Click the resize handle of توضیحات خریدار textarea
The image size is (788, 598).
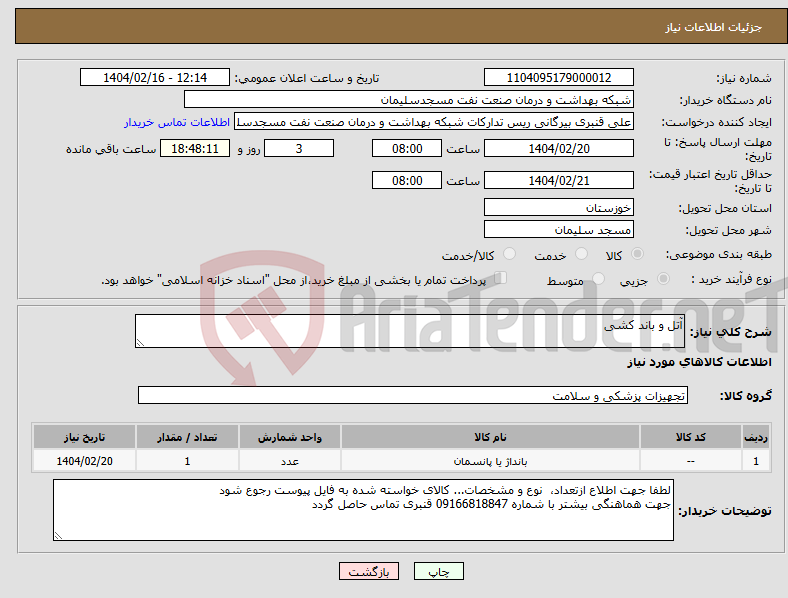tap(58, 536)
